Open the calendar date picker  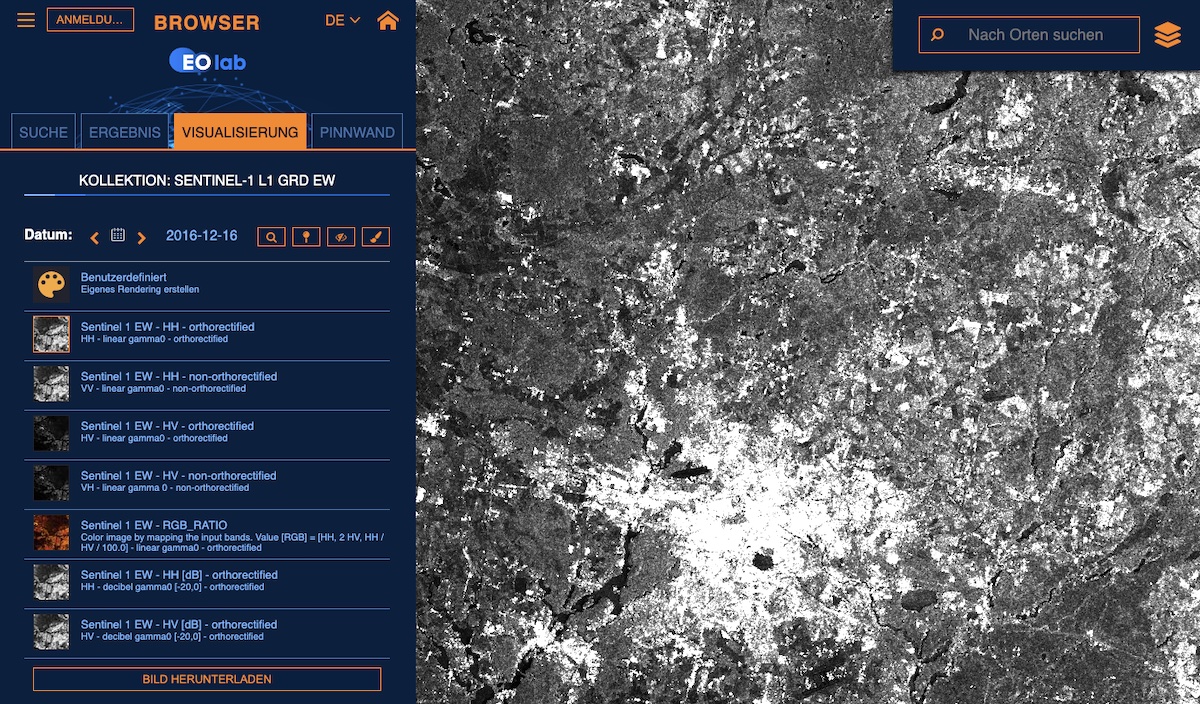118,236
